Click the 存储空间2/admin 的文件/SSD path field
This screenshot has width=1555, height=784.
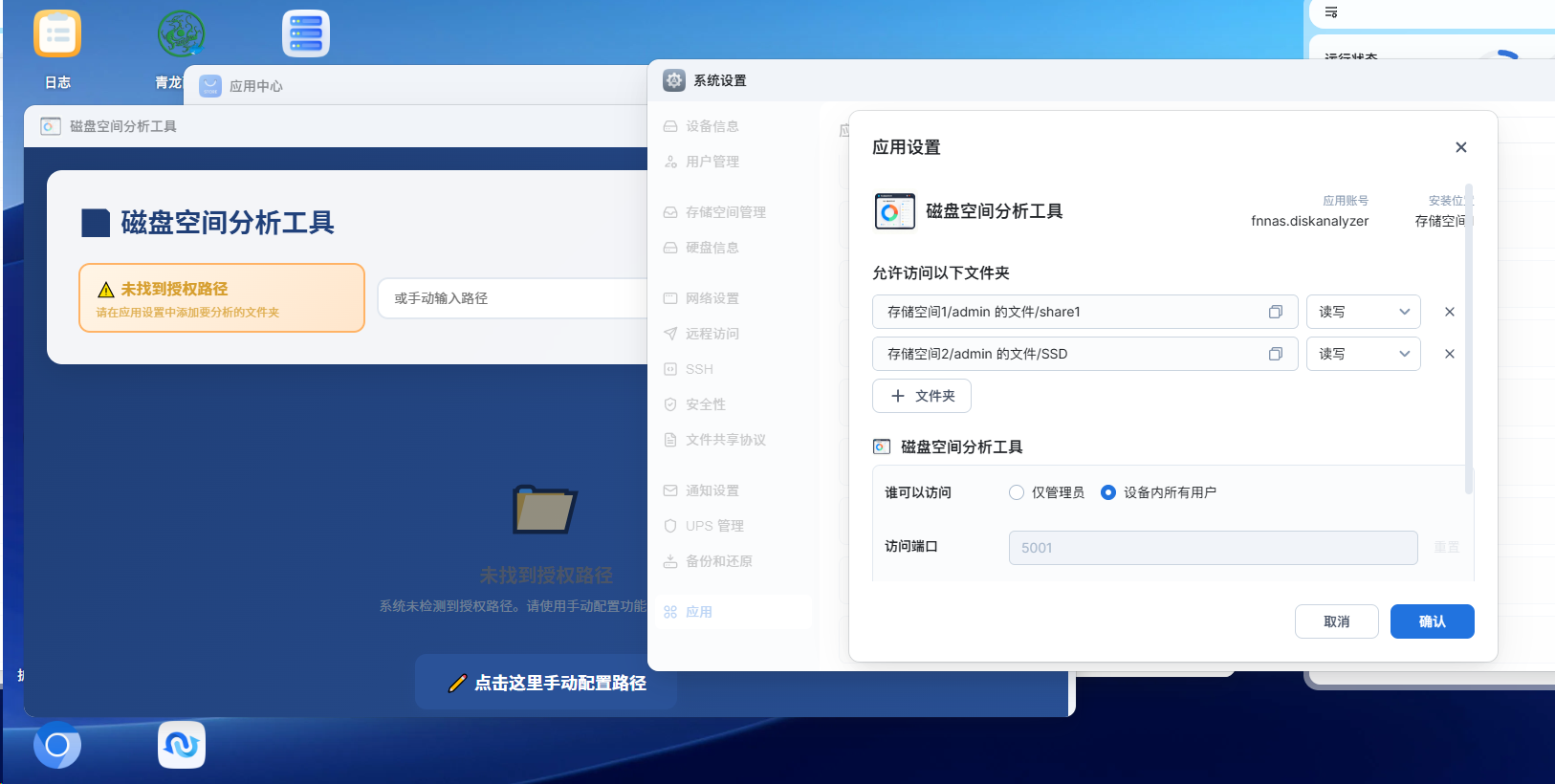1085,354
